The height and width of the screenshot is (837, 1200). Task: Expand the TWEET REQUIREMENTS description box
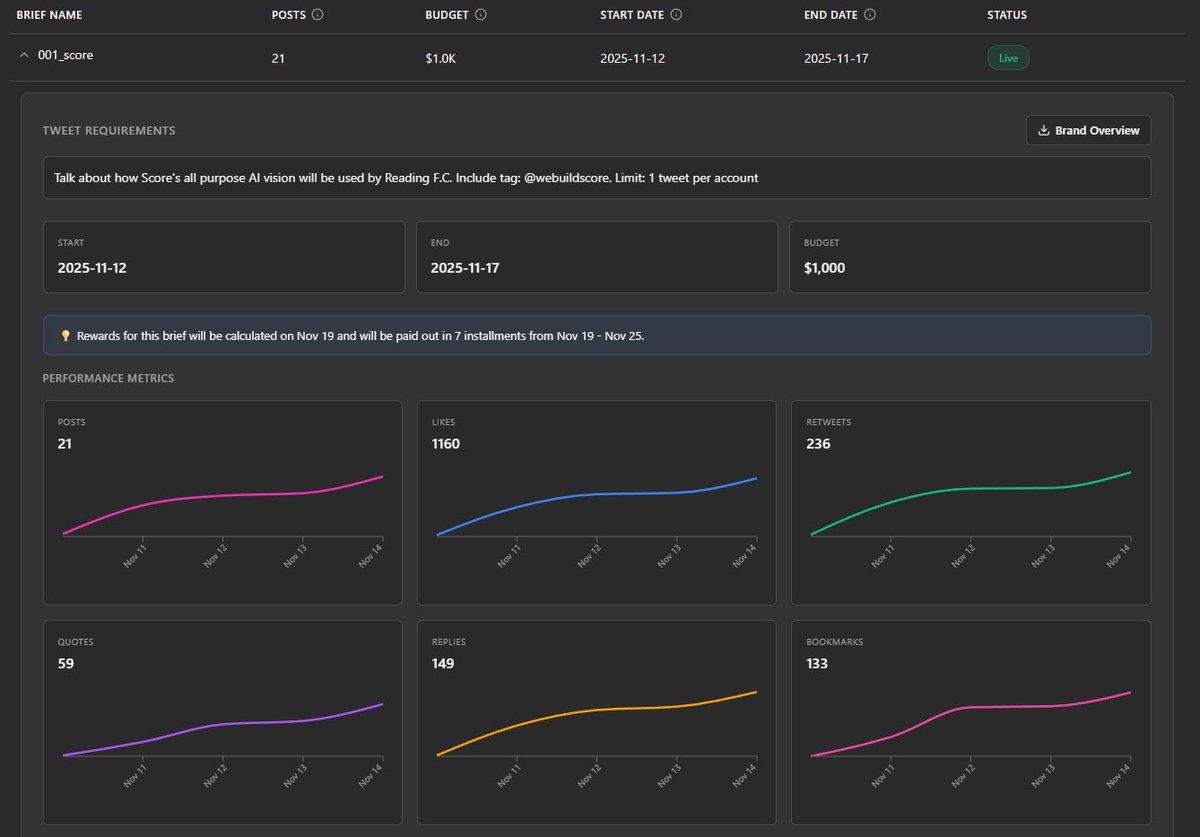596,177
